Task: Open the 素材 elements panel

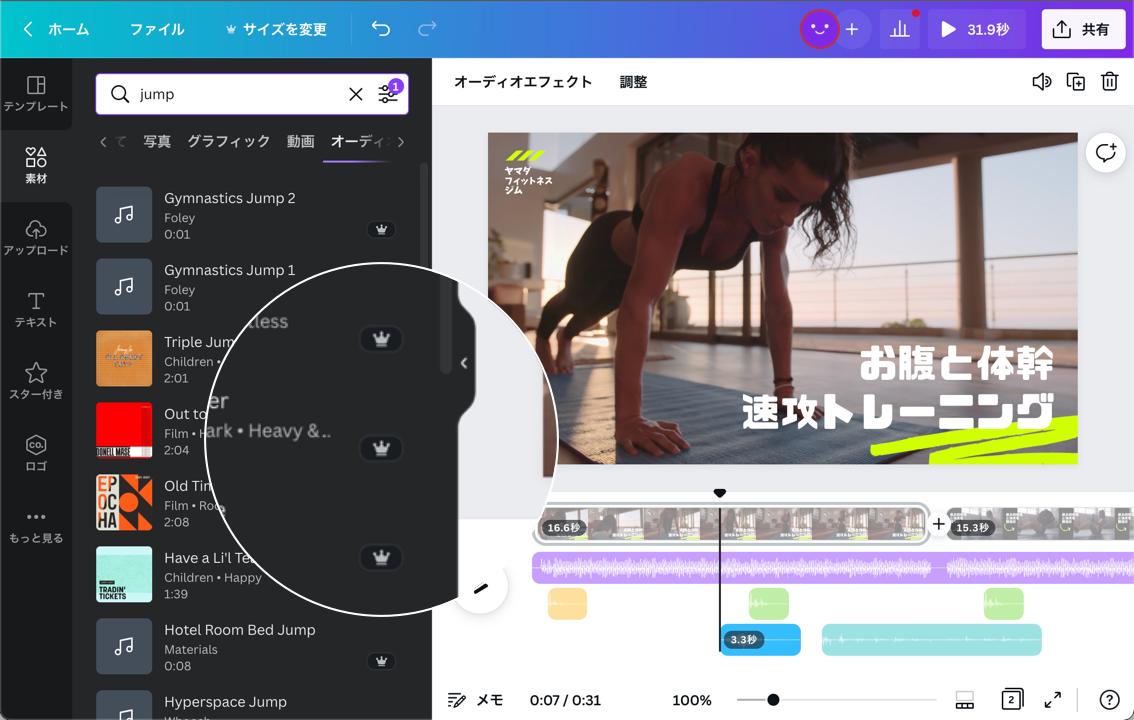Action: pyautogui.click(x=35, y=166)
